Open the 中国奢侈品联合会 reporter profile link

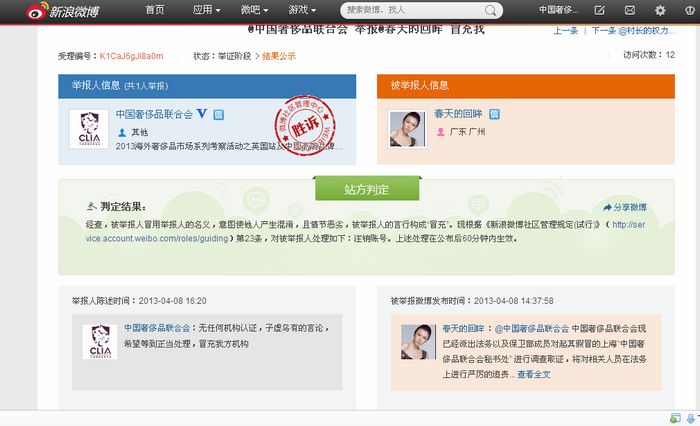tap(154, 114)
